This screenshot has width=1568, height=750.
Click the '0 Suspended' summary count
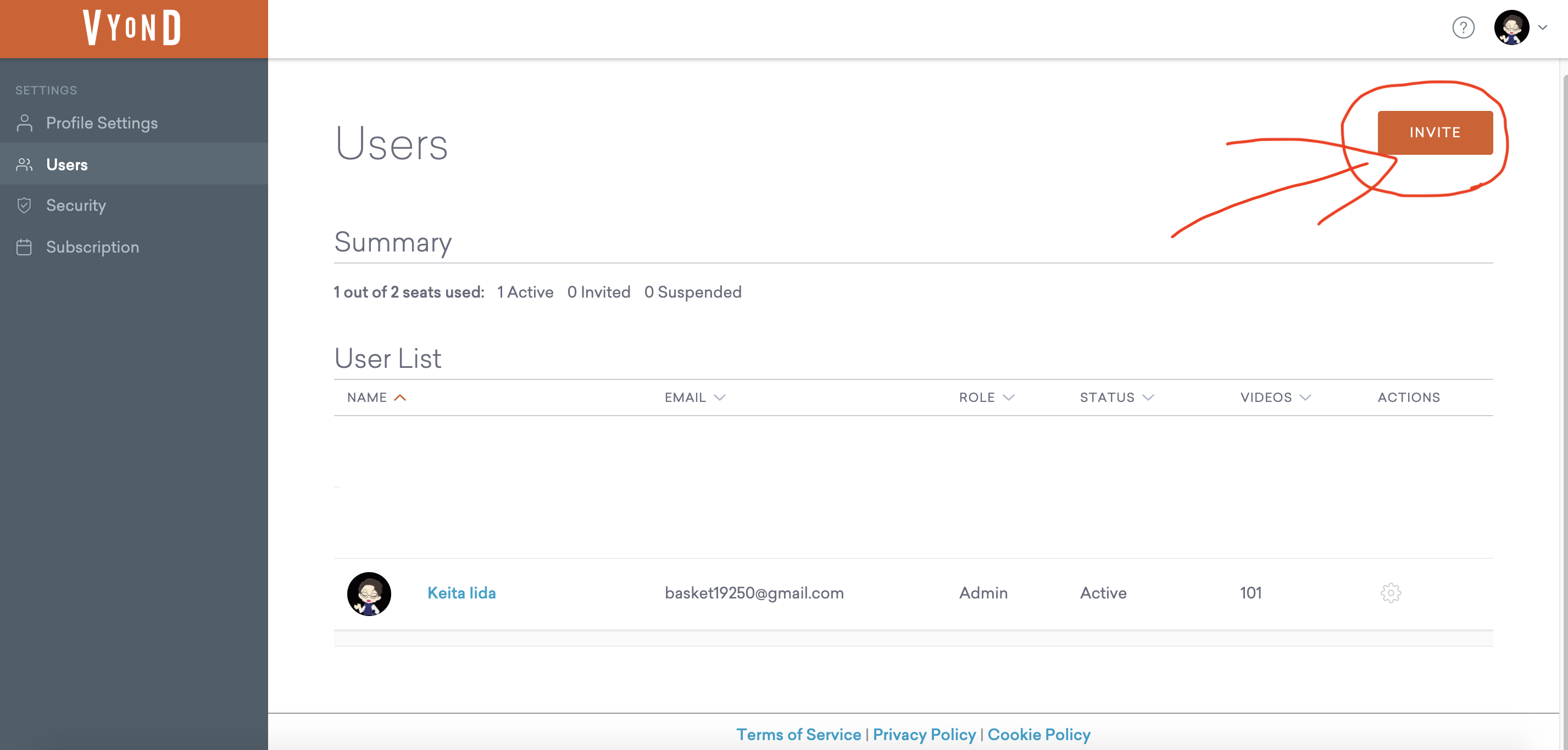tap(693, 292)
